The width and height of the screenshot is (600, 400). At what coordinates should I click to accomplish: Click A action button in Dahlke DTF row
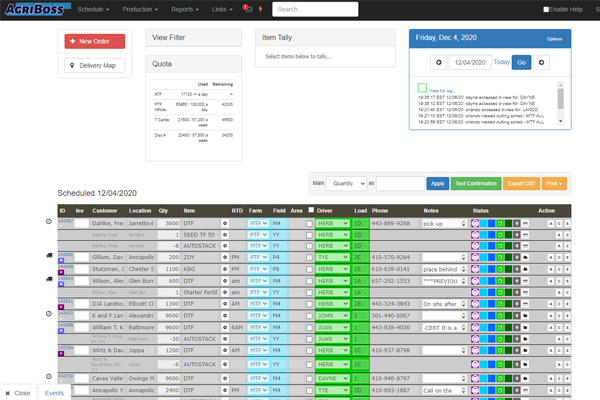[551, 224]
